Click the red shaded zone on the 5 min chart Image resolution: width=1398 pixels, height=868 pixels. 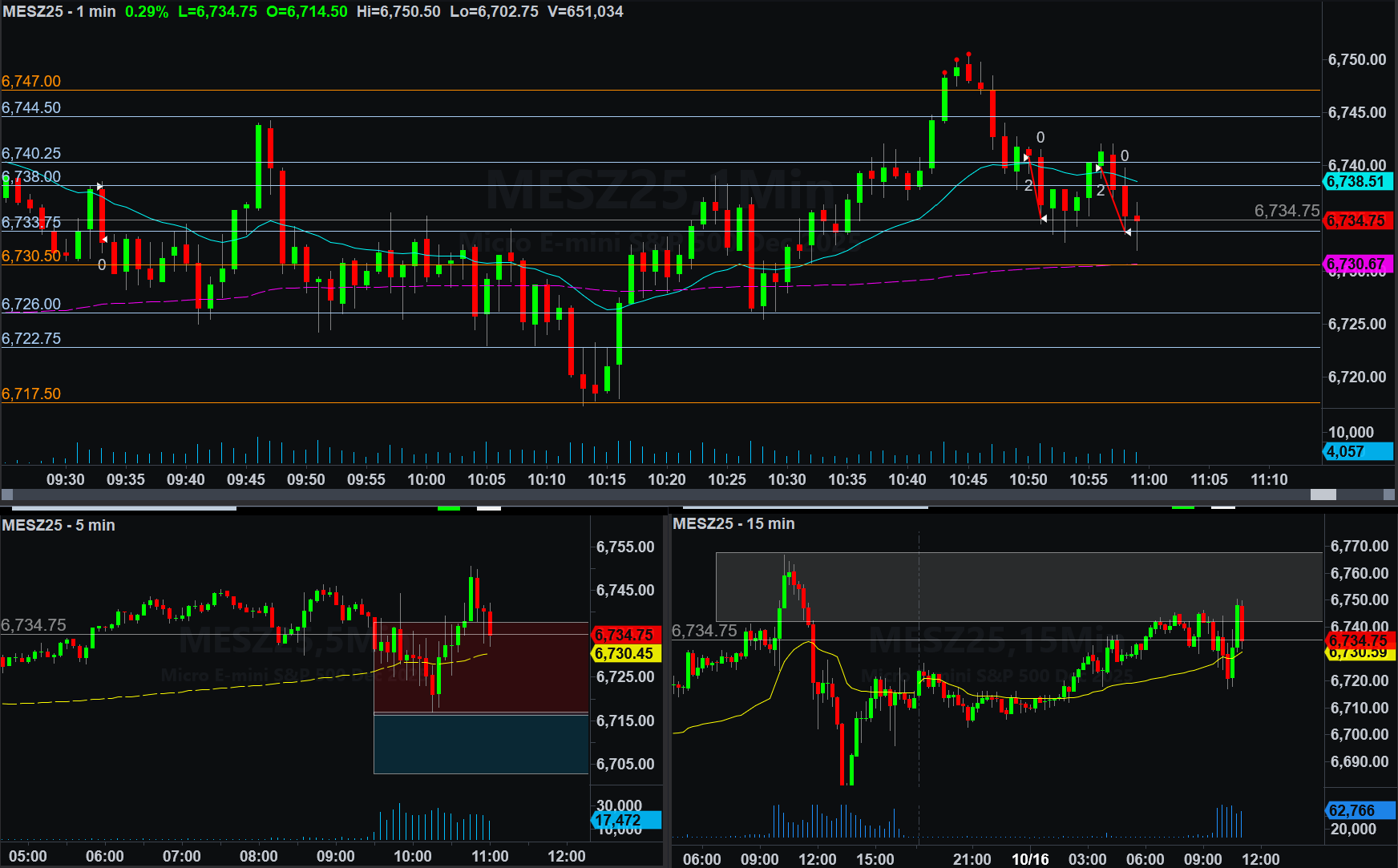point(481,667)
